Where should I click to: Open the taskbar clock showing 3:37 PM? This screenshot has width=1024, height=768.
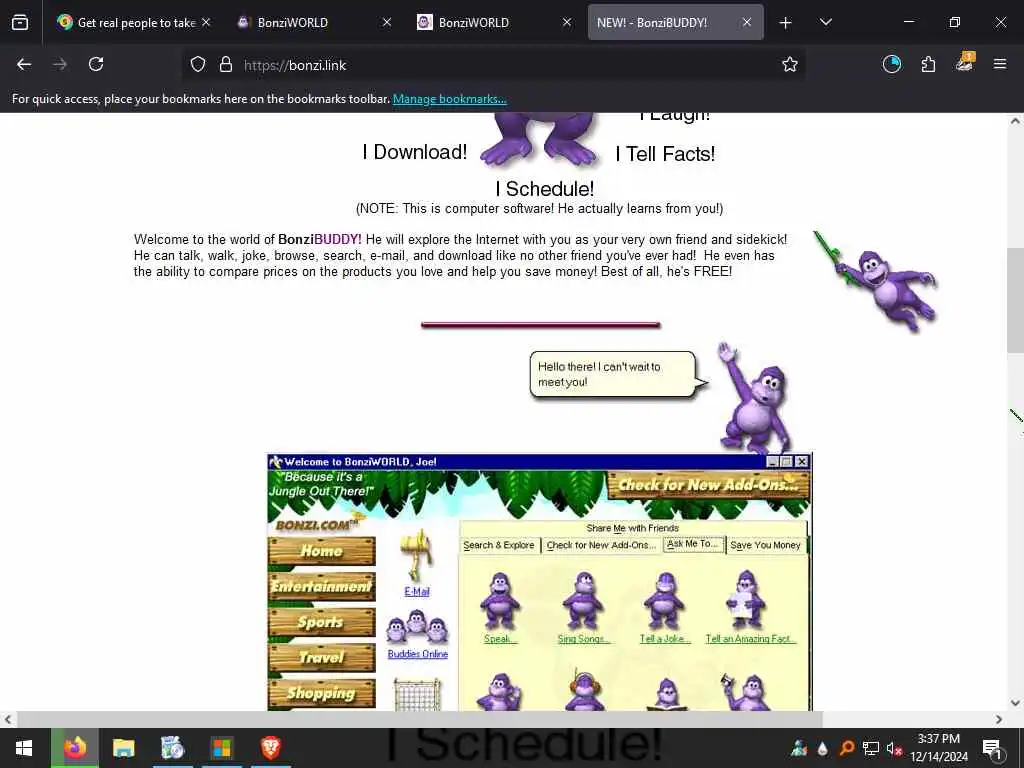(938, 748)
